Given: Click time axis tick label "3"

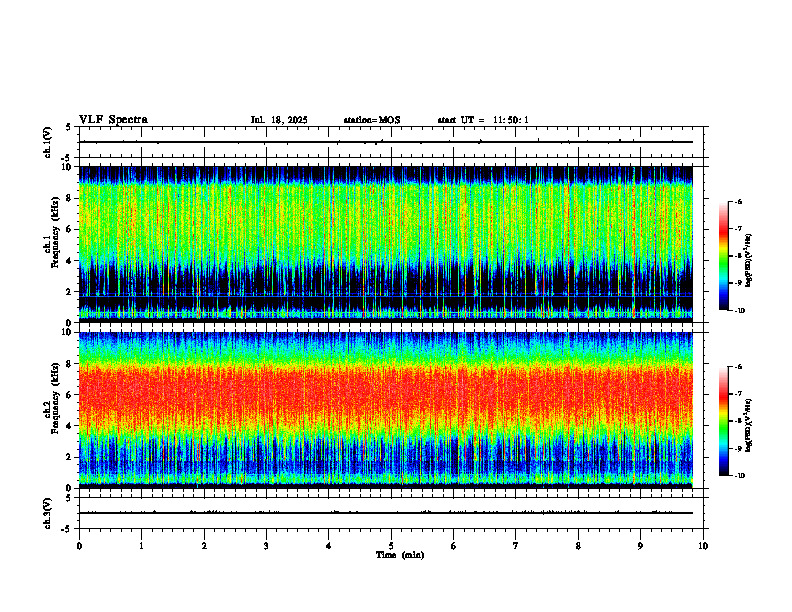Looking at the screenshot, I should click(x=266, y=546).
